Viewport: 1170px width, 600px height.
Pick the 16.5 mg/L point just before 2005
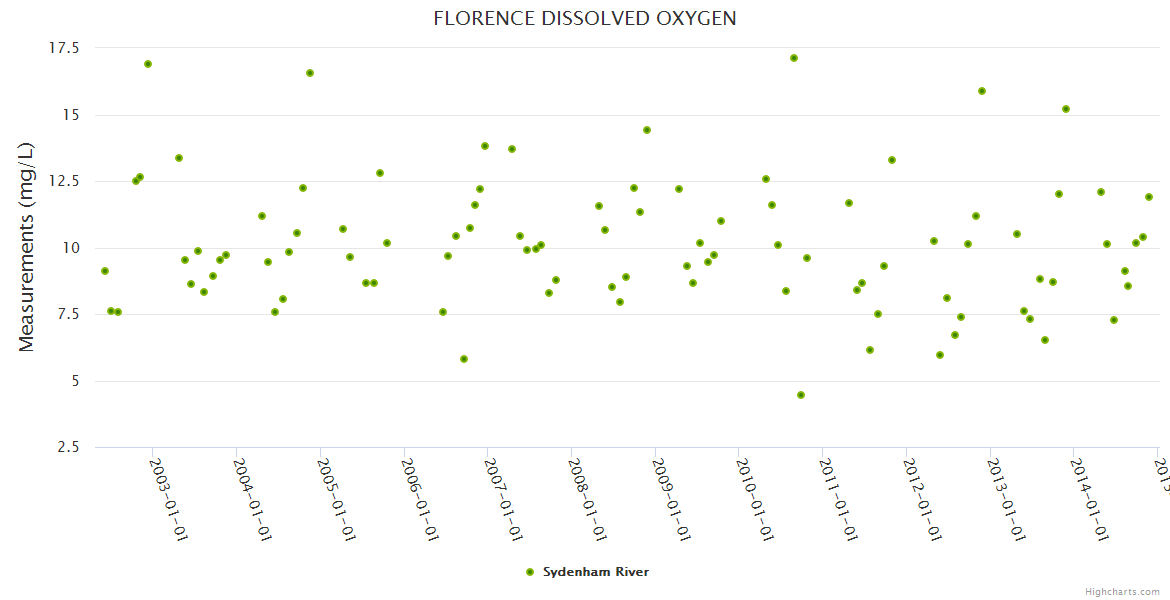click(x=310, y=73)
